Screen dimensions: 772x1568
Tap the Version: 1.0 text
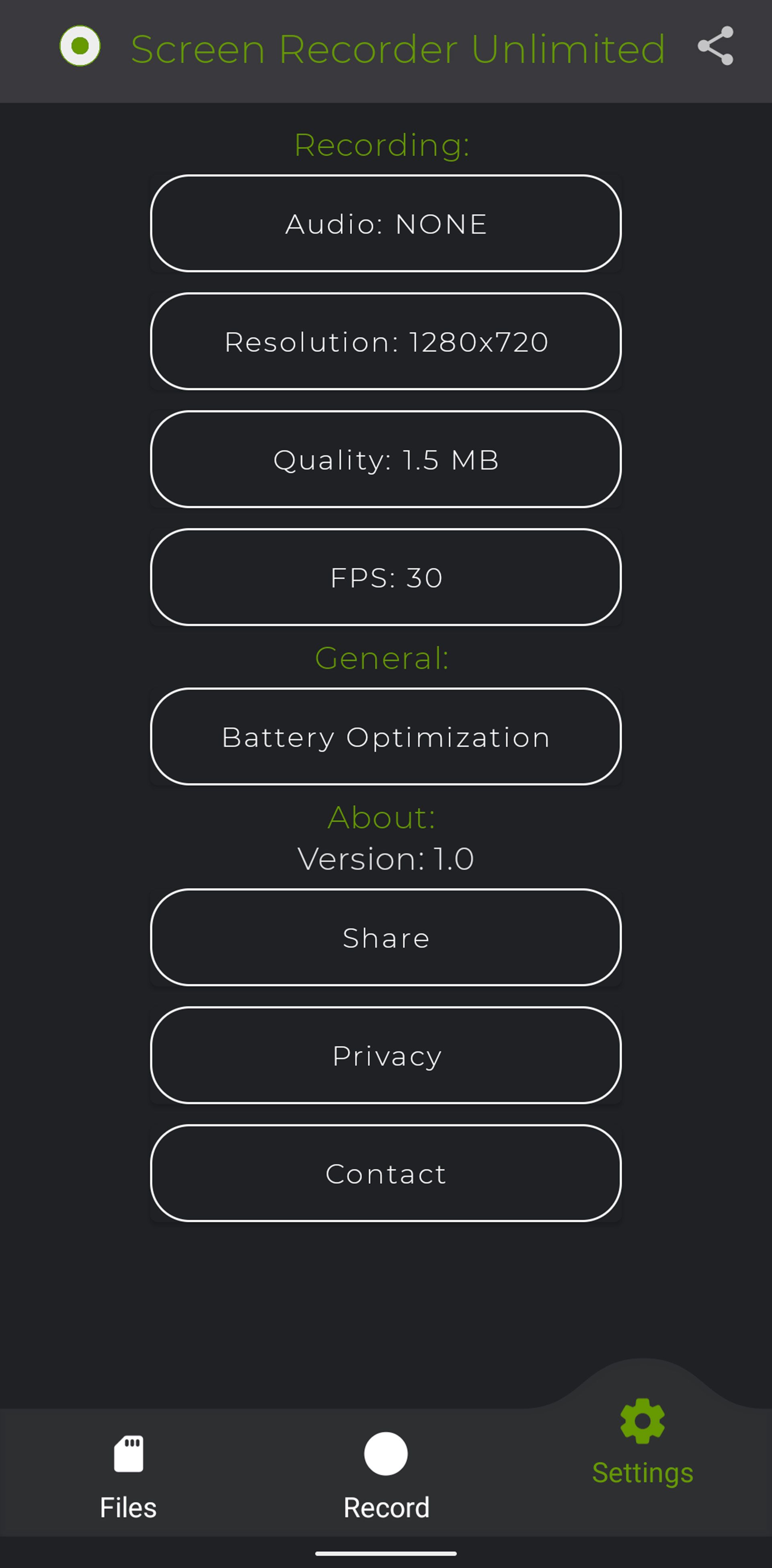coord(386,859)
